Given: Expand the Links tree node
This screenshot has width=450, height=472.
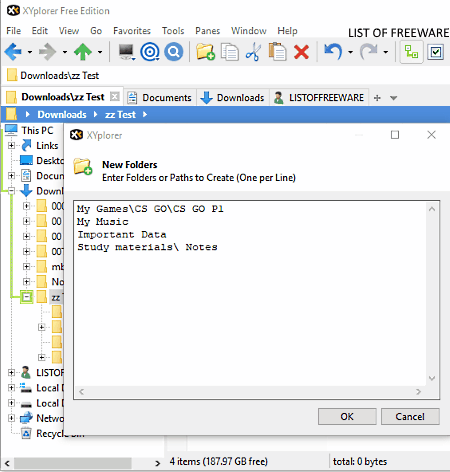Looking at the screenshot, I should 11,146.
